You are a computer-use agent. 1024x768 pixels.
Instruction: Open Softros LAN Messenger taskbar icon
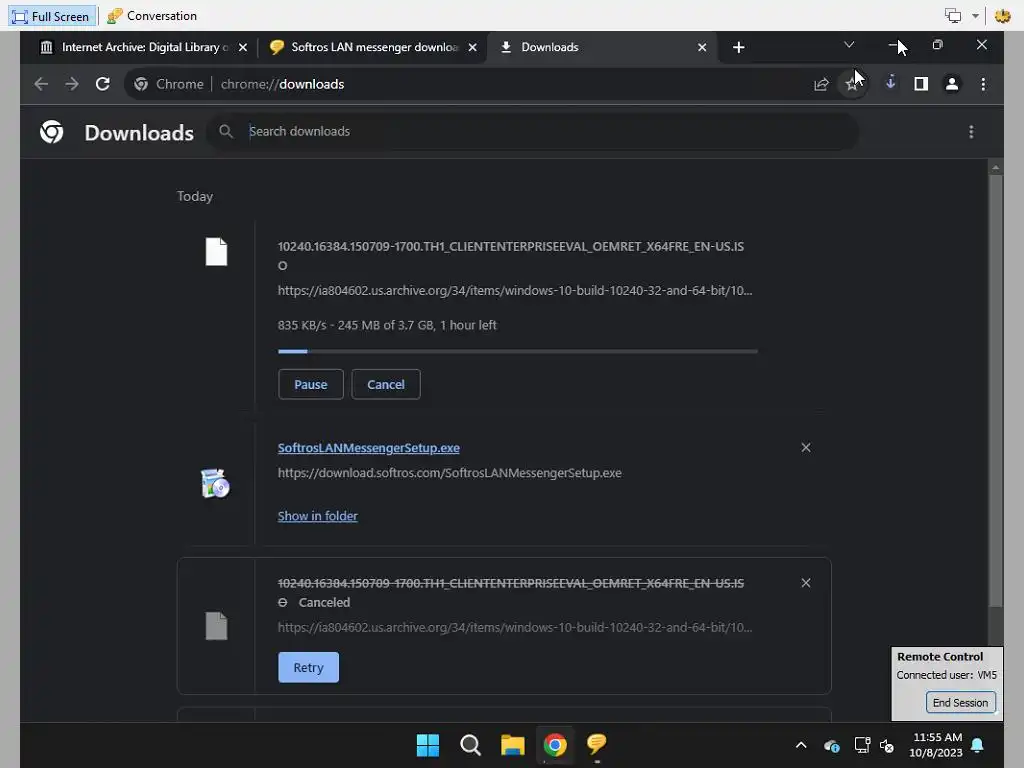(596, 744)
